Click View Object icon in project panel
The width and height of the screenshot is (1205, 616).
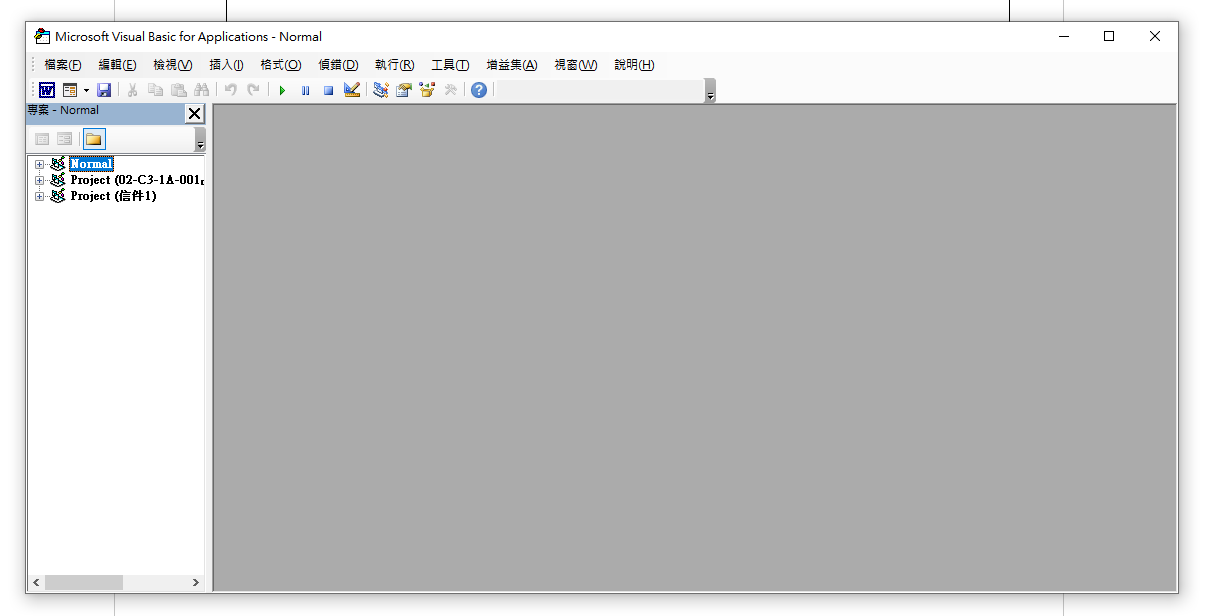click(64, 139)
